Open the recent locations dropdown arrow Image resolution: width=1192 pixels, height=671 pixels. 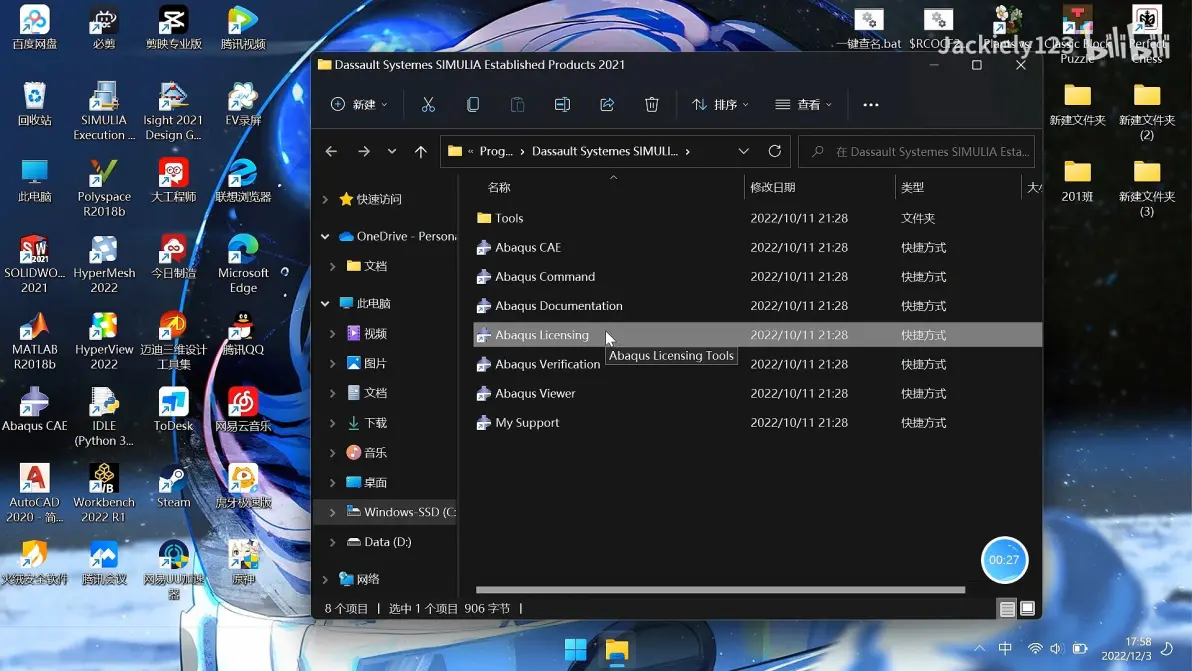tap(392, 151)
